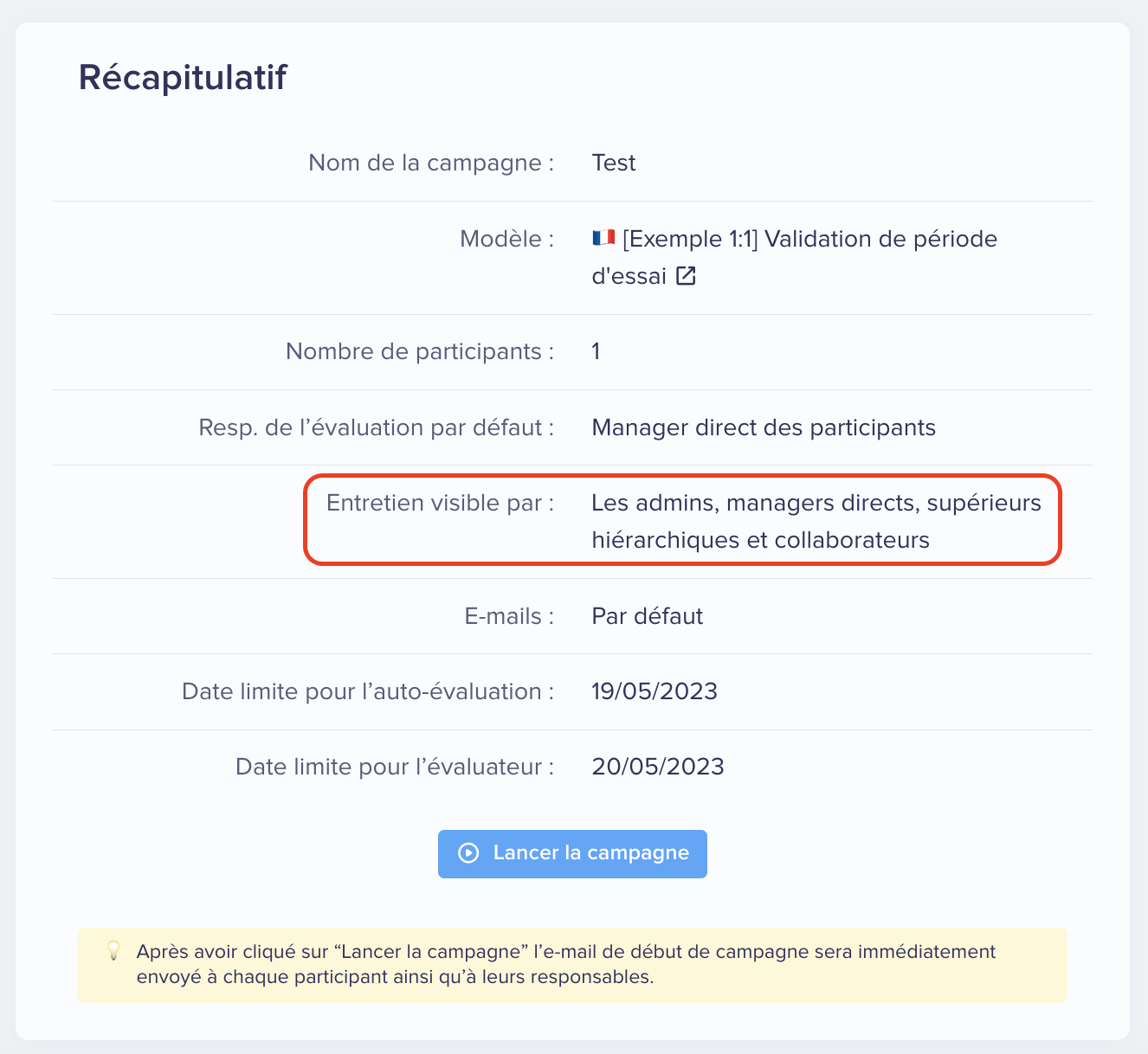Click the visibility value listing admins and managers
The image size is (1148, 1054).
tap(816, 521)
